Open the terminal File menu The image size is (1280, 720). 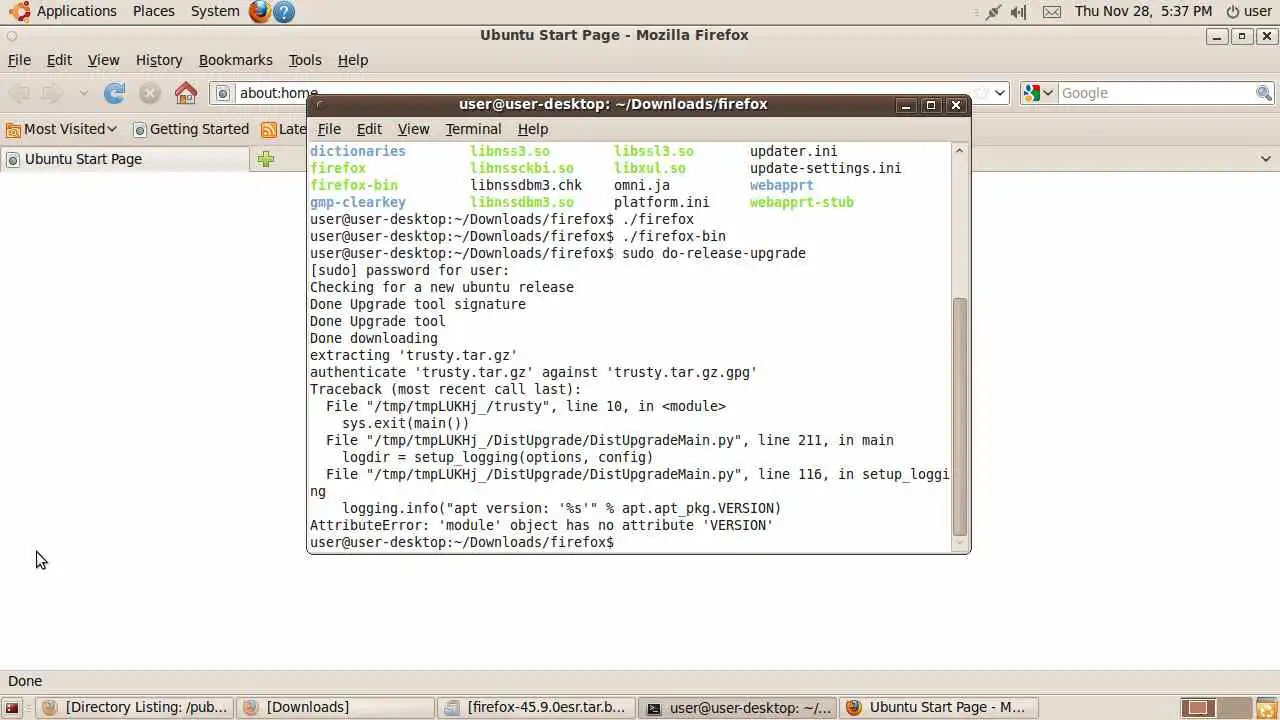[329, 129]
